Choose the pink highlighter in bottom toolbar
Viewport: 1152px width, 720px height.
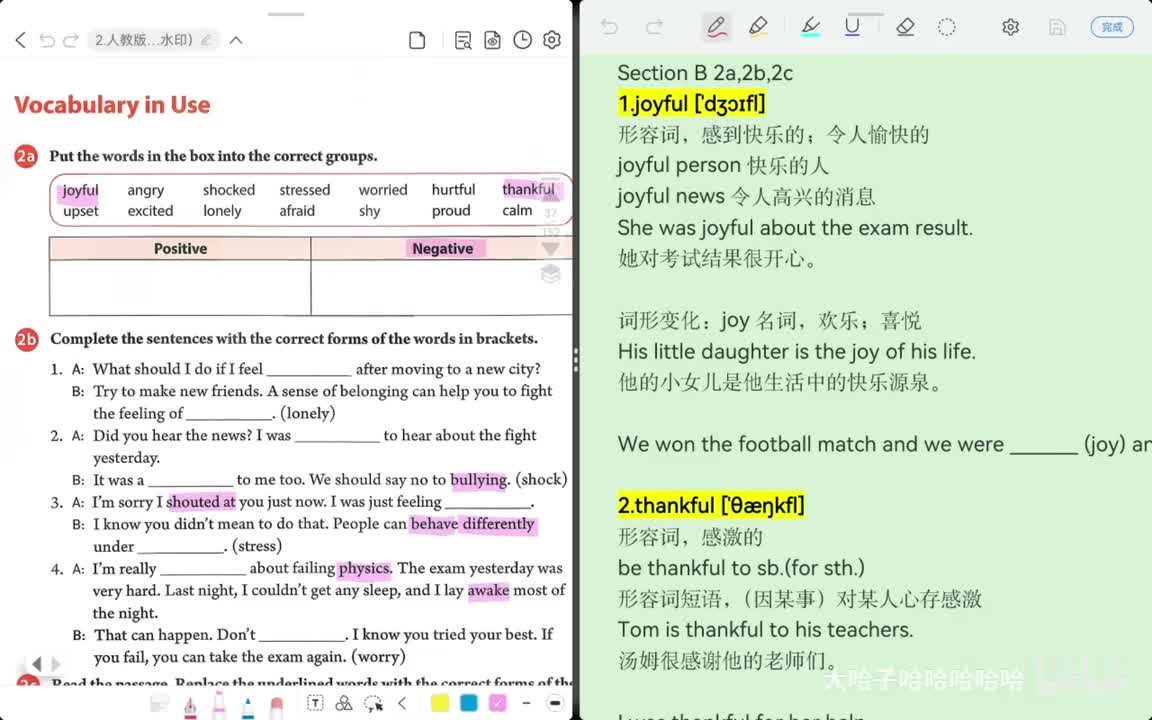pos(219,705)
